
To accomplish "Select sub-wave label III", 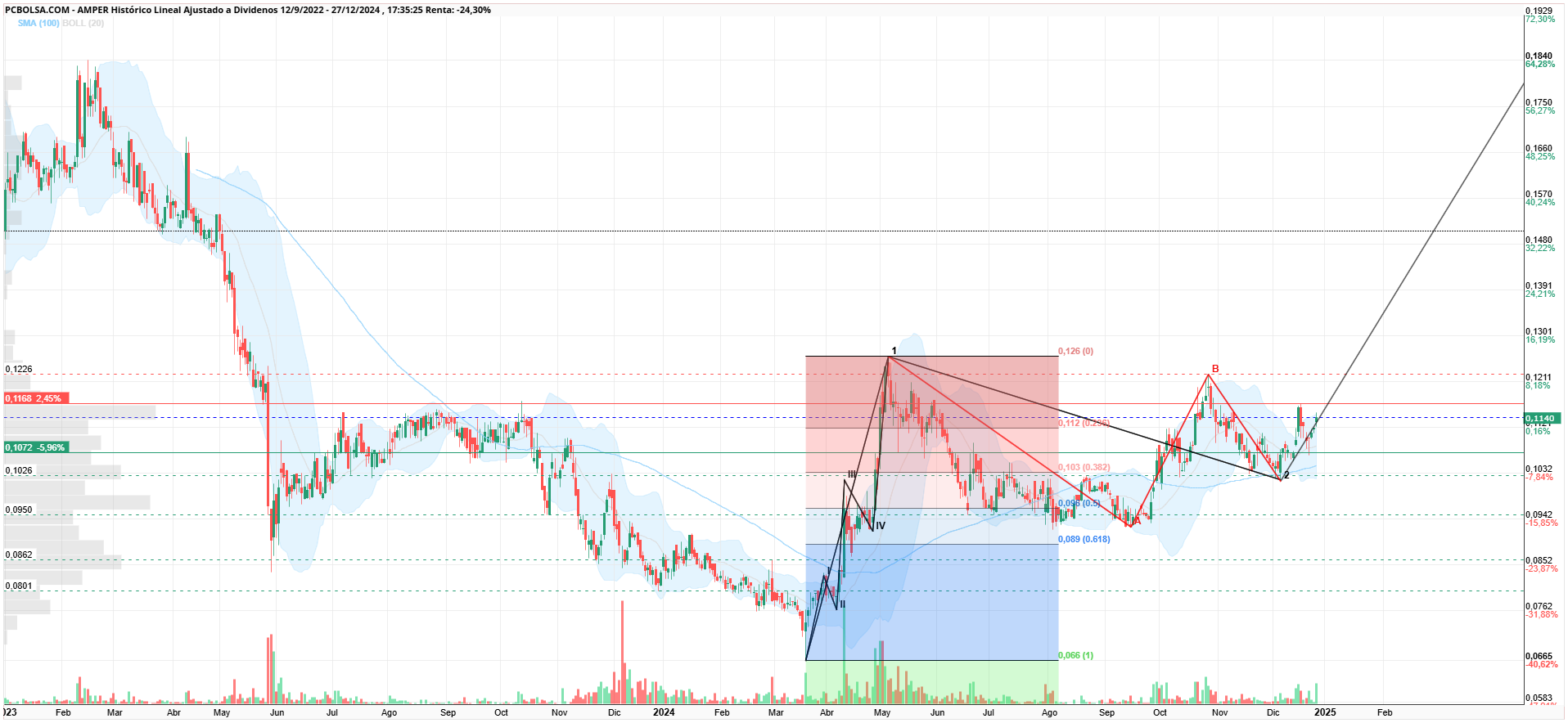I will pyautogui.click(x=852, y=474).
